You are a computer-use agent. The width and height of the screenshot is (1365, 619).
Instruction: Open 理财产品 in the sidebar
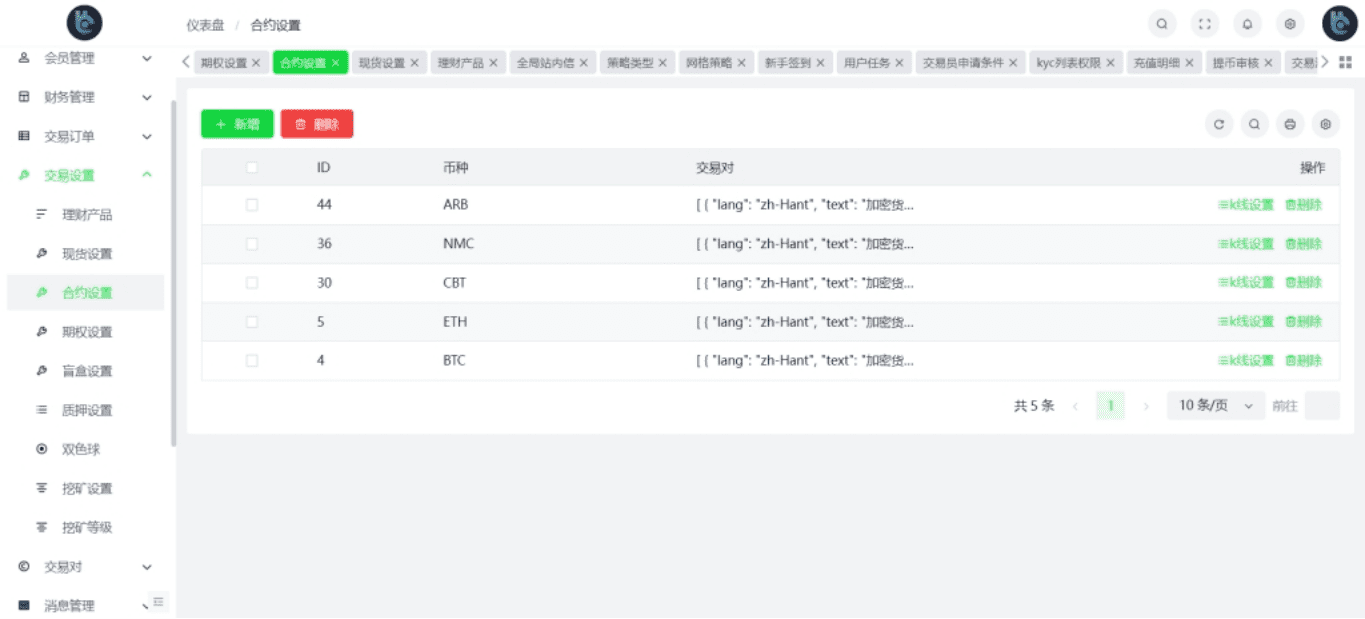(x=85, y=215)
